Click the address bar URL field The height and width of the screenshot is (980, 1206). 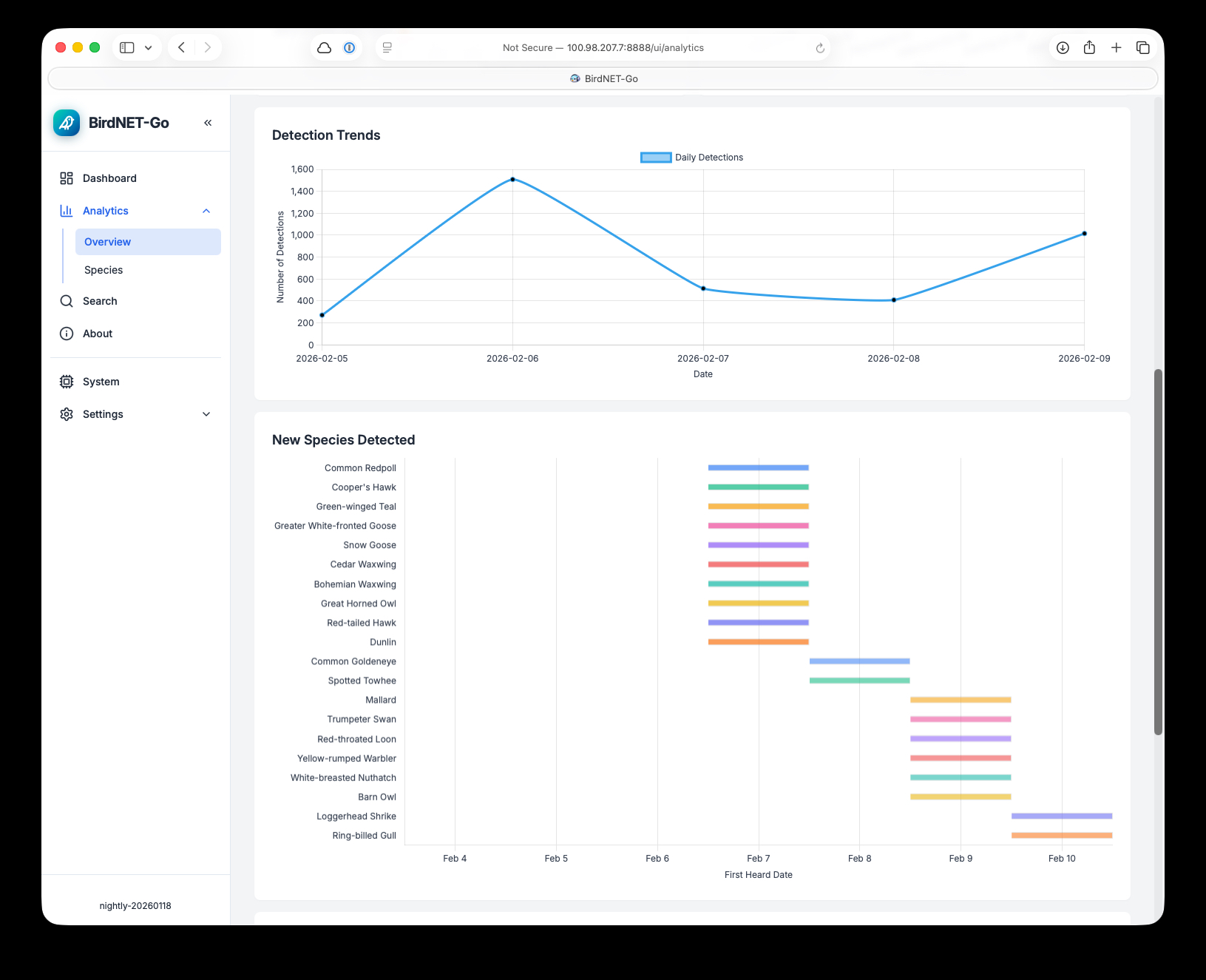603,48
